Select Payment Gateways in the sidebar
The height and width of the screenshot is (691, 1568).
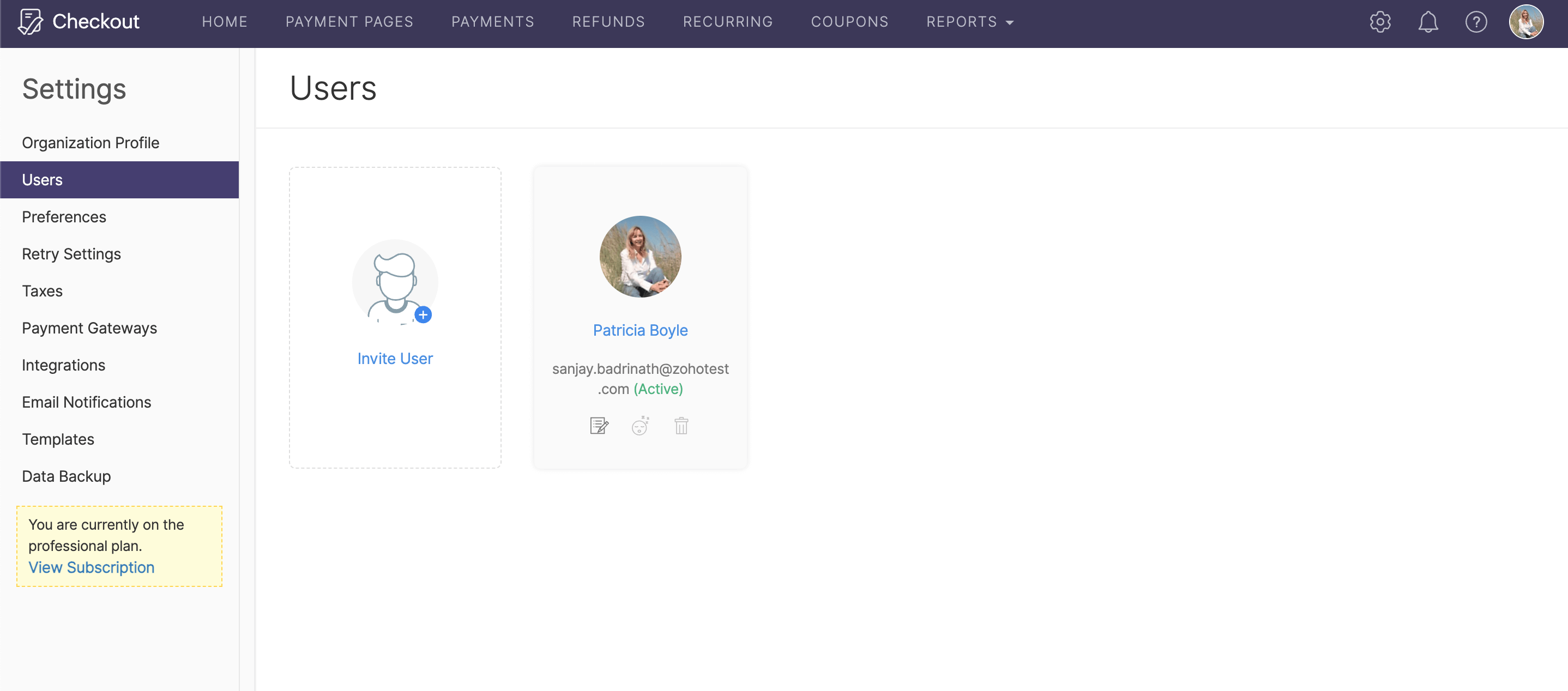[89, 328]
